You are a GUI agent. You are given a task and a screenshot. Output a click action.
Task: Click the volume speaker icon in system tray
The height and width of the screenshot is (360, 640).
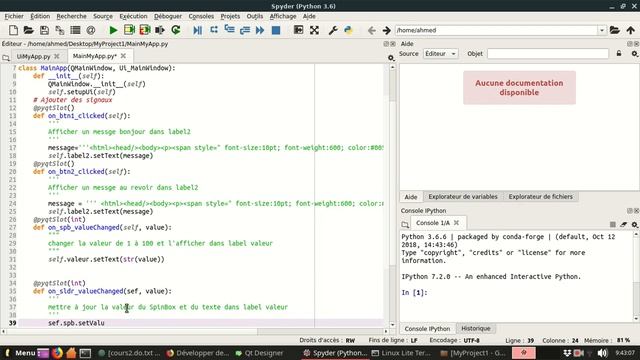(602, 353)
